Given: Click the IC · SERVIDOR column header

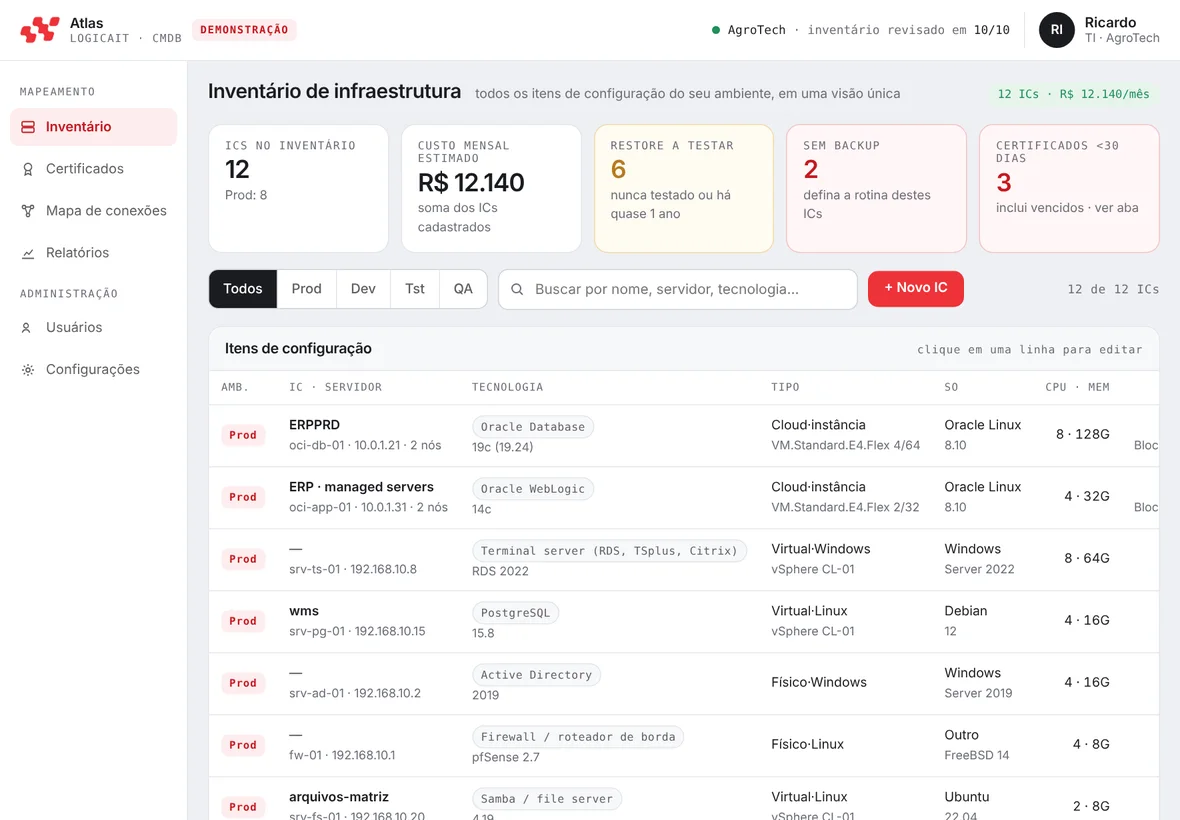Looking at the screenshot, I should tap(336, 387).
